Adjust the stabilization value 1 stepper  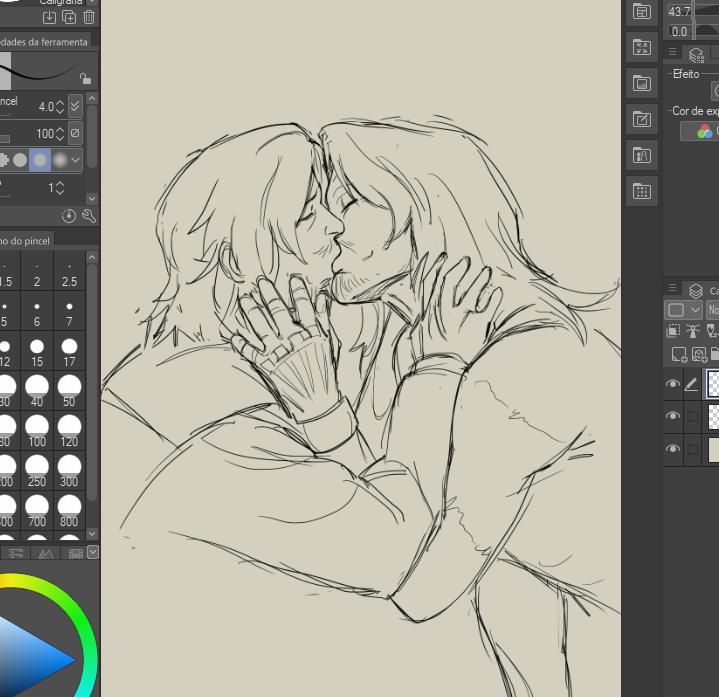[x=60, y=188]
